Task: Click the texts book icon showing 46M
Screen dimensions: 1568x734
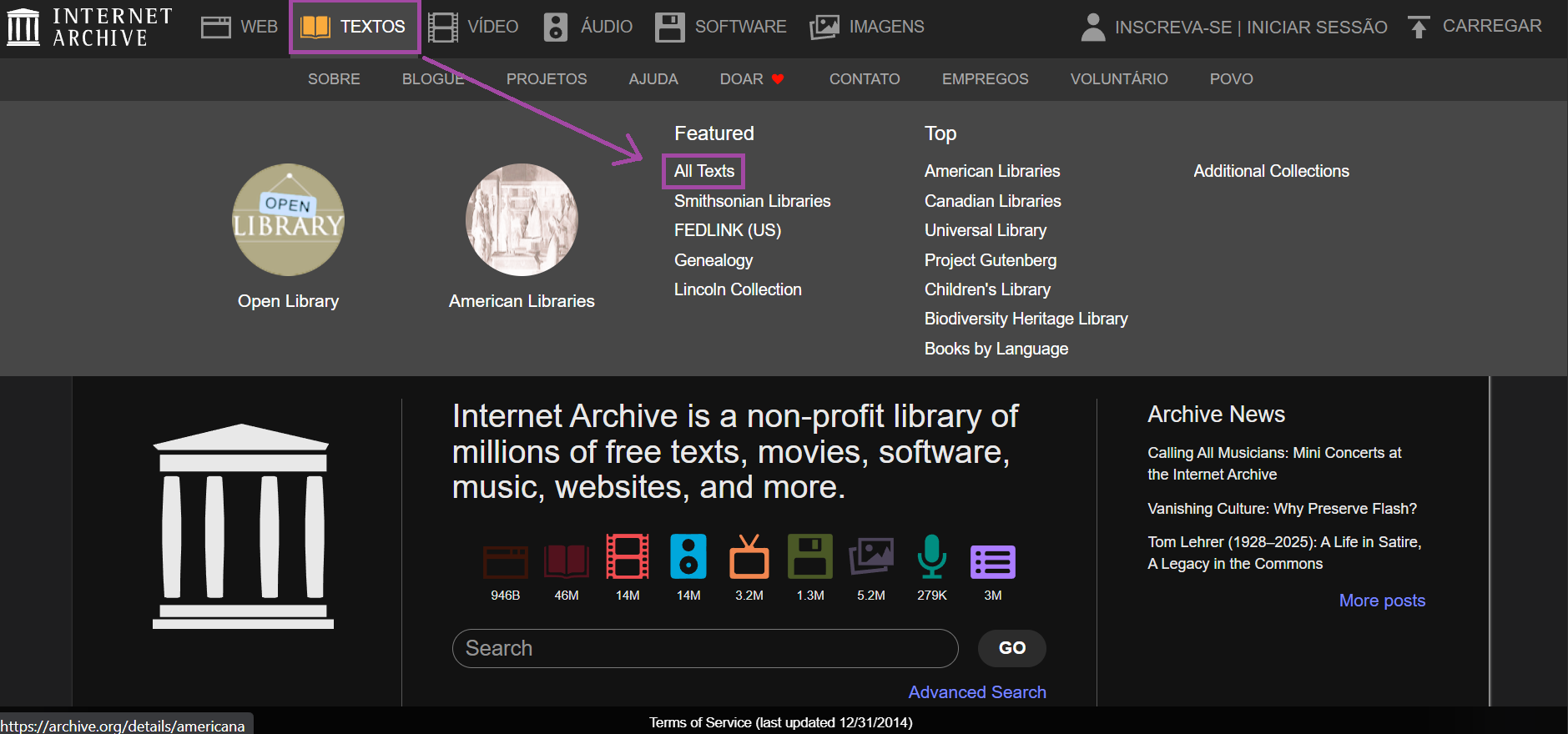Action: pyautogui.click(x=567, y=561)
